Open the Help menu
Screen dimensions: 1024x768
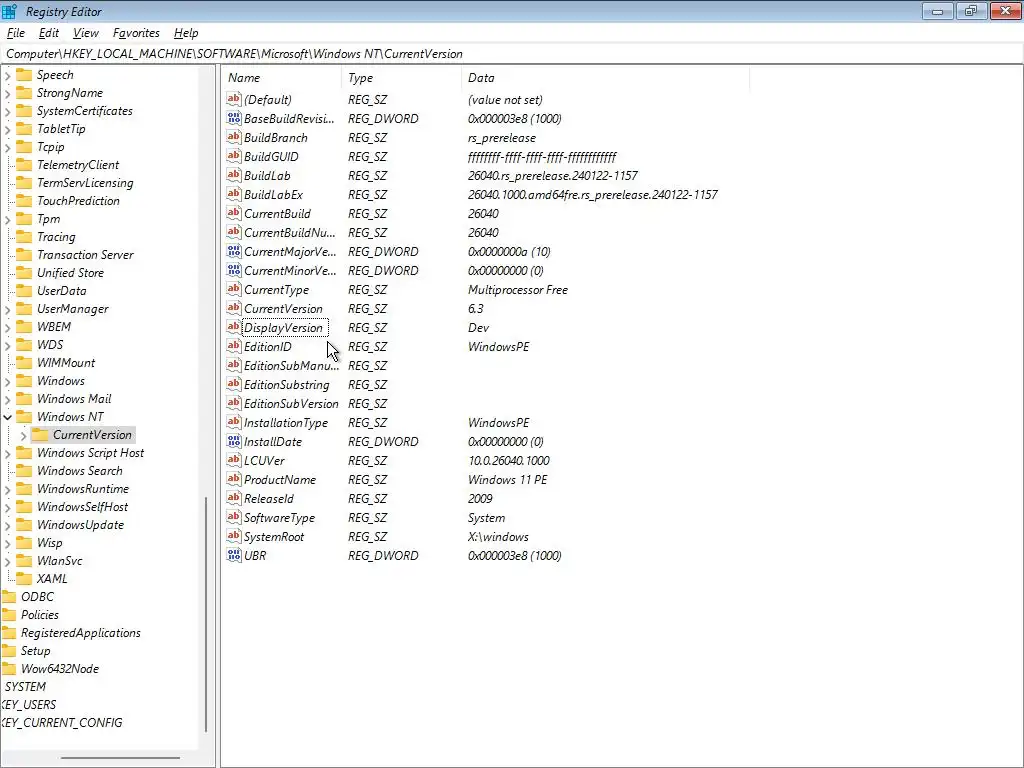pos(186,33)
